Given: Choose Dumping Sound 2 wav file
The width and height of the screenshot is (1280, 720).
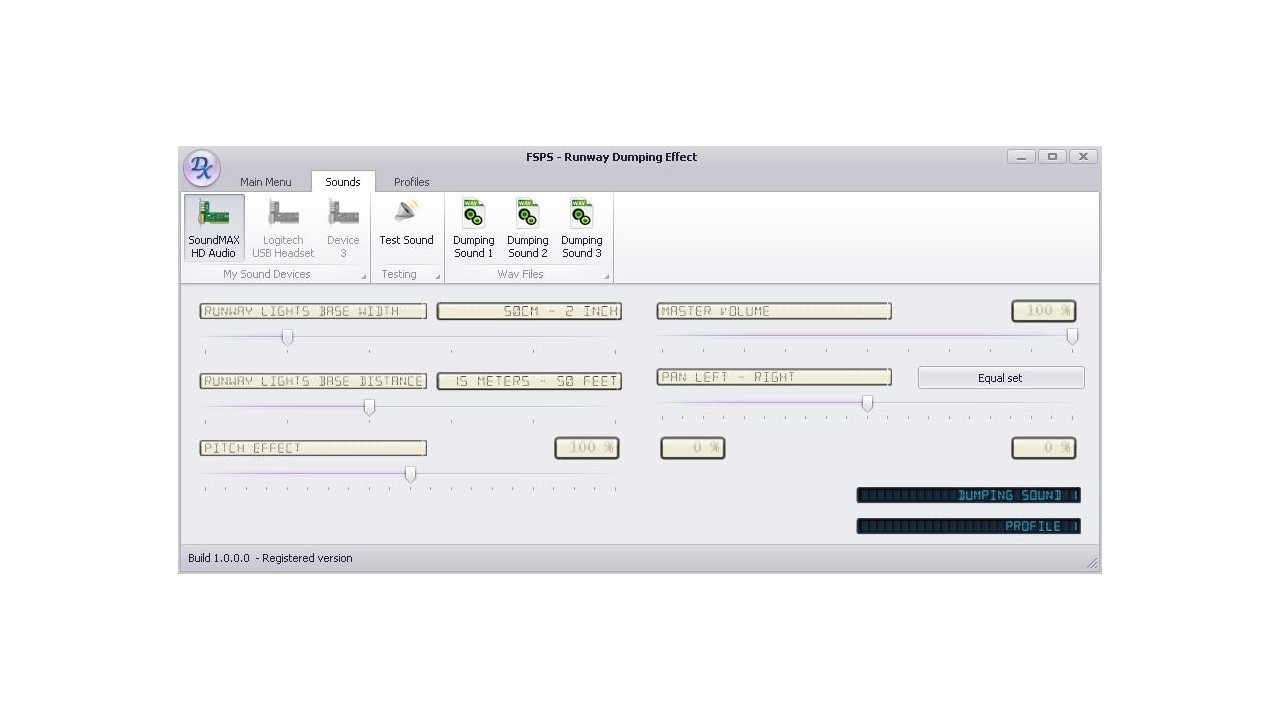Looking at the screenshot, I should 528,229.
